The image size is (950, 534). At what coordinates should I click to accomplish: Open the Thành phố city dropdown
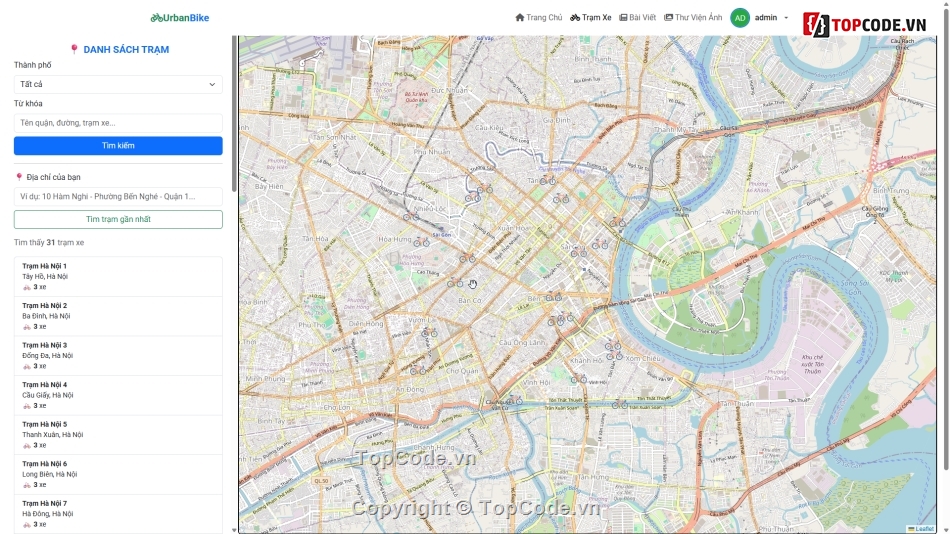coord(118,85)
